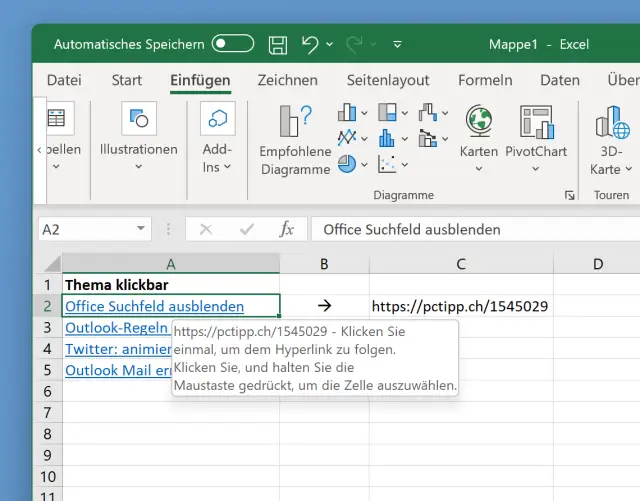Viewport: 640px width, 501px height.
Task: Switch to the Formeln tab
Action: (485, 80)
